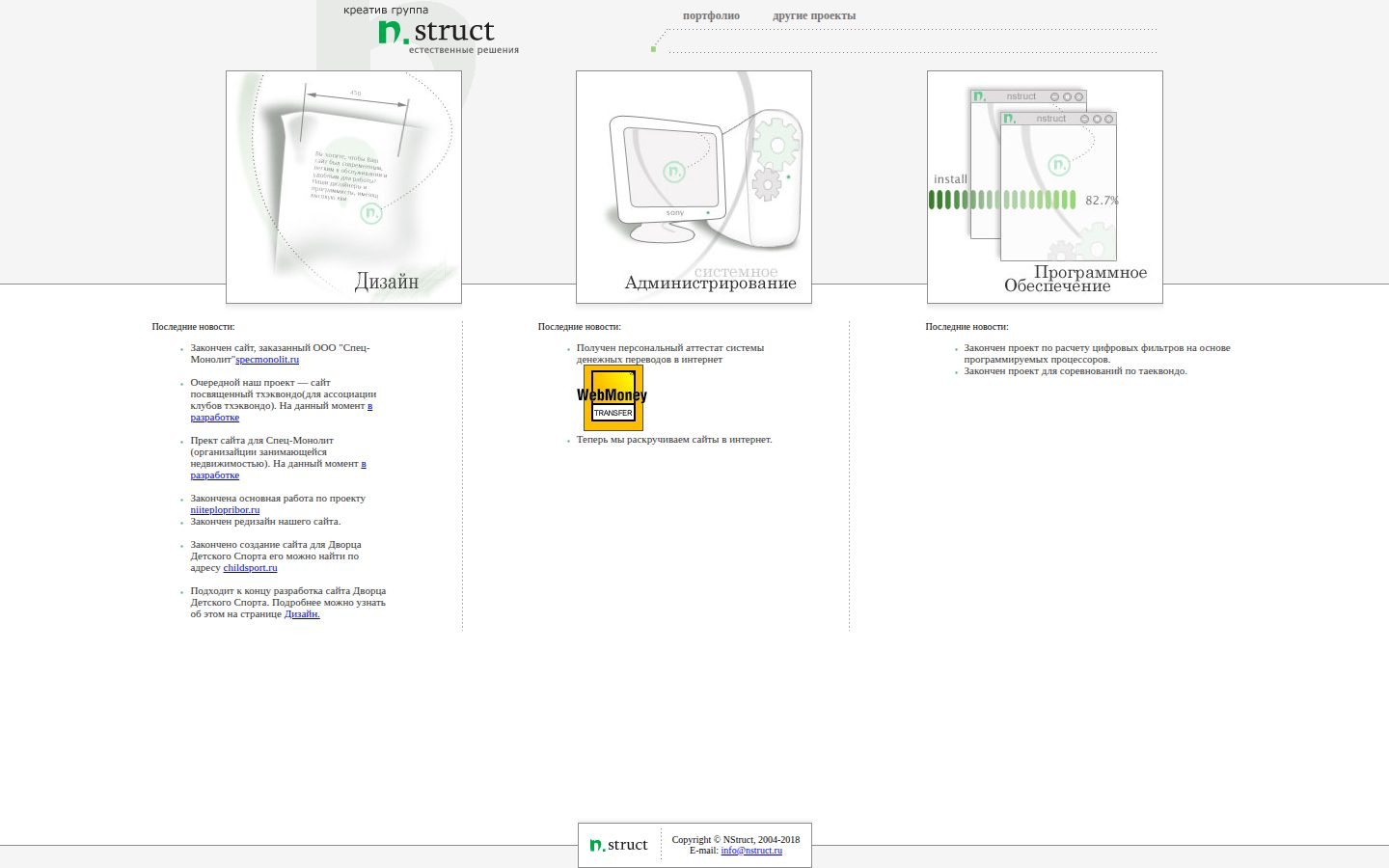
Task: Click the 'креатив группа' text above the logo
Action: [386, 11]
